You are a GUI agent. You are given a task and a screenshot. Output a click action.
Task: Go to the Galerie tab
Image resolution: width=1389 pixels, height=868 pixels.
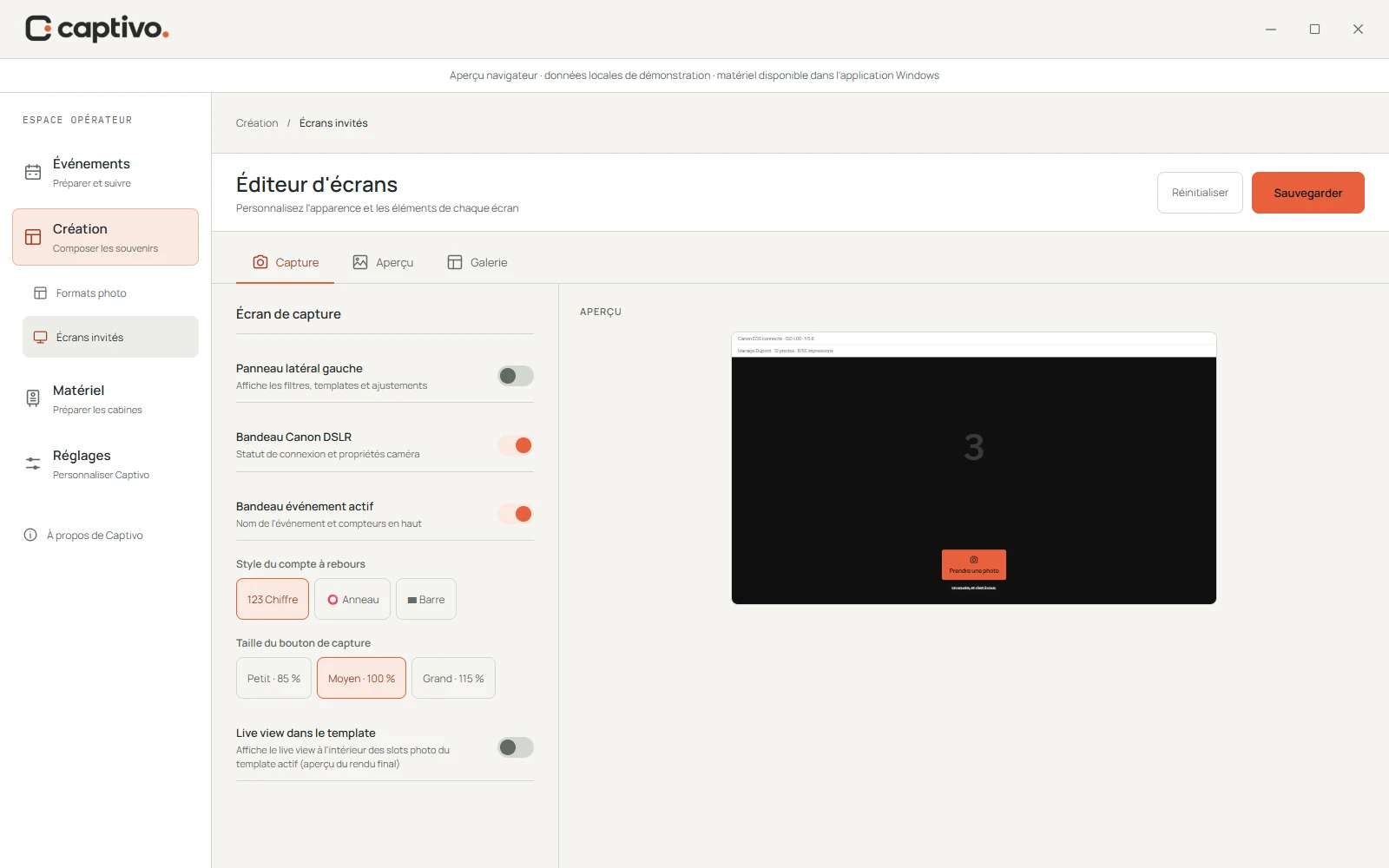point(477,262)
